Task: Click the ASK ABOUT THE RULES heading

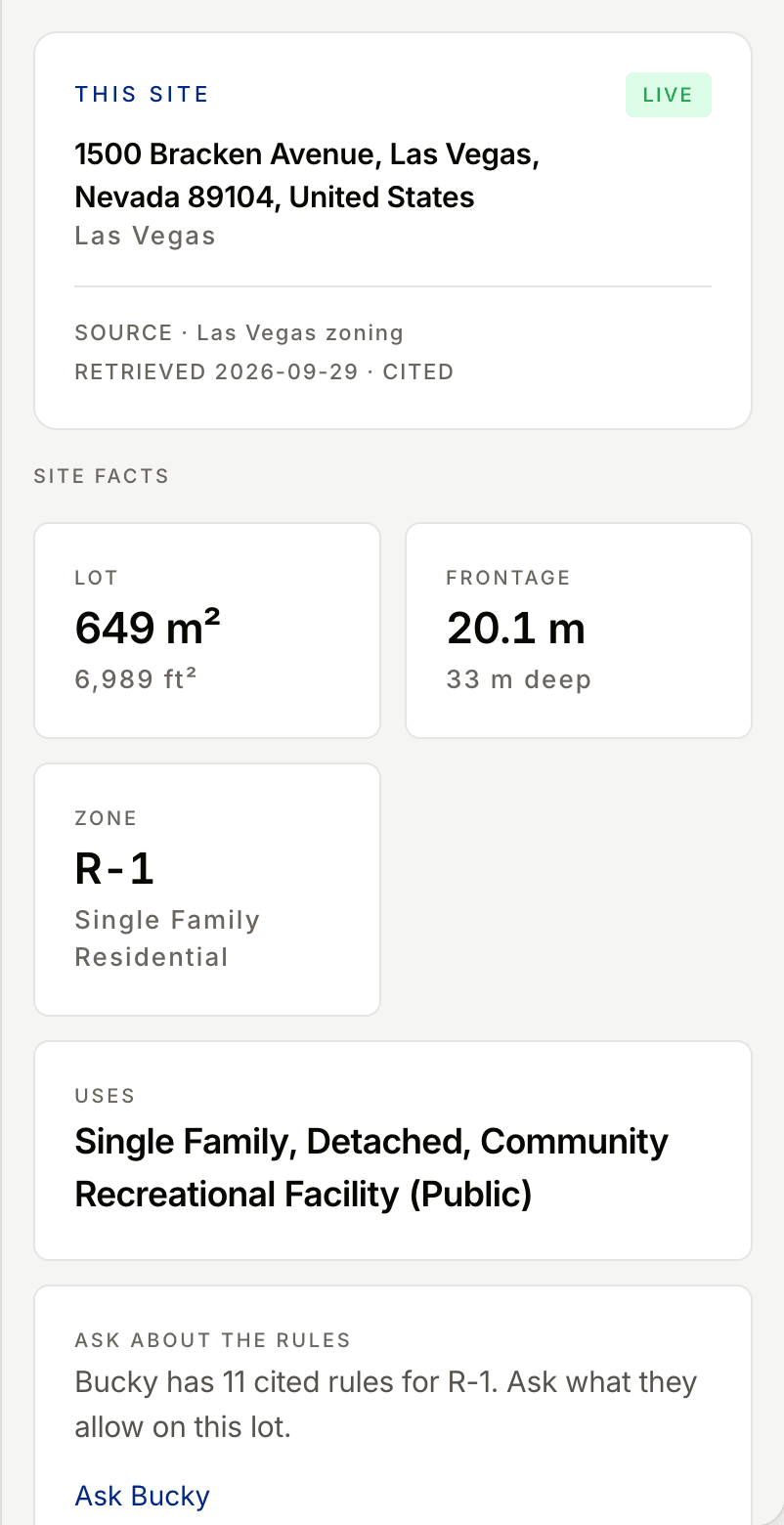Action: tap(212, 1340)
